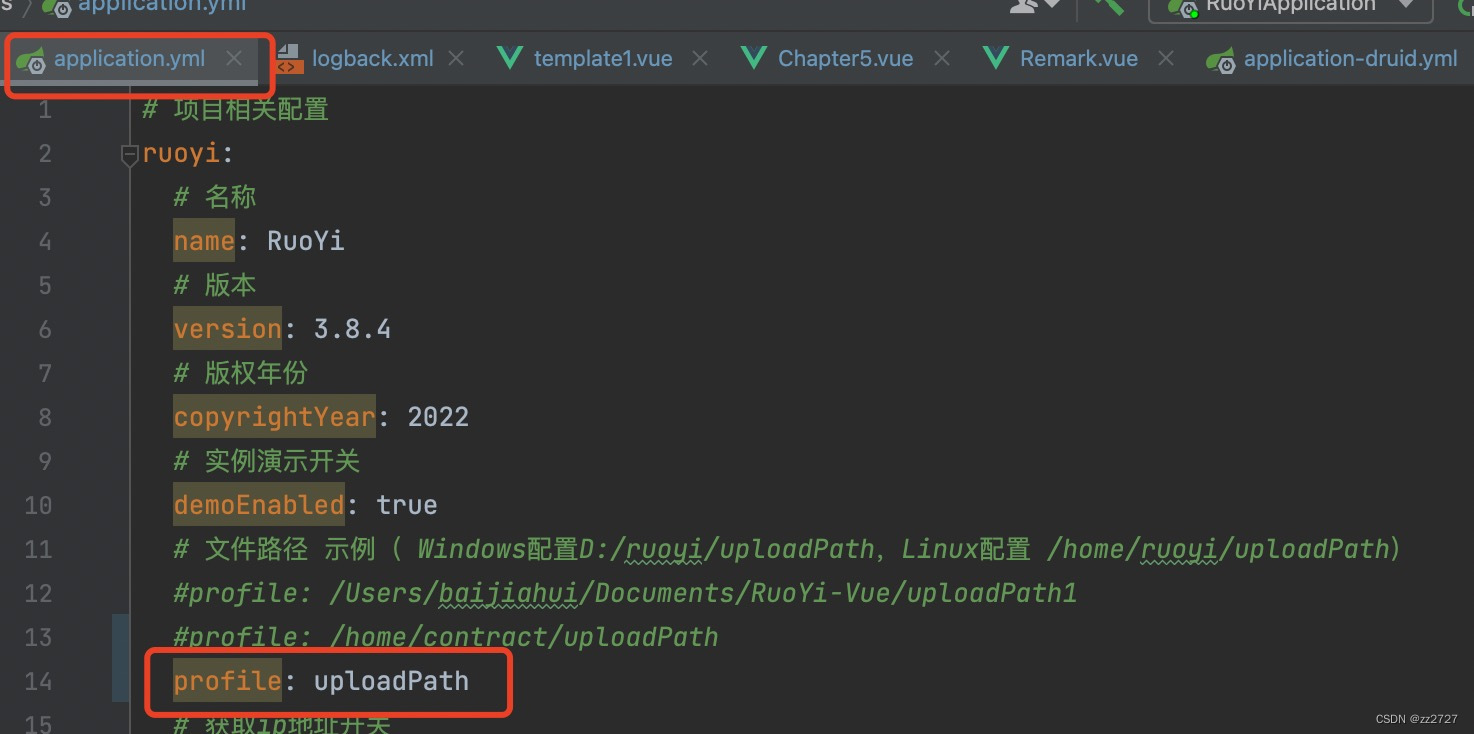Switch to the template1.vue tab
The image size is (1474, 734).
(603, 59)
